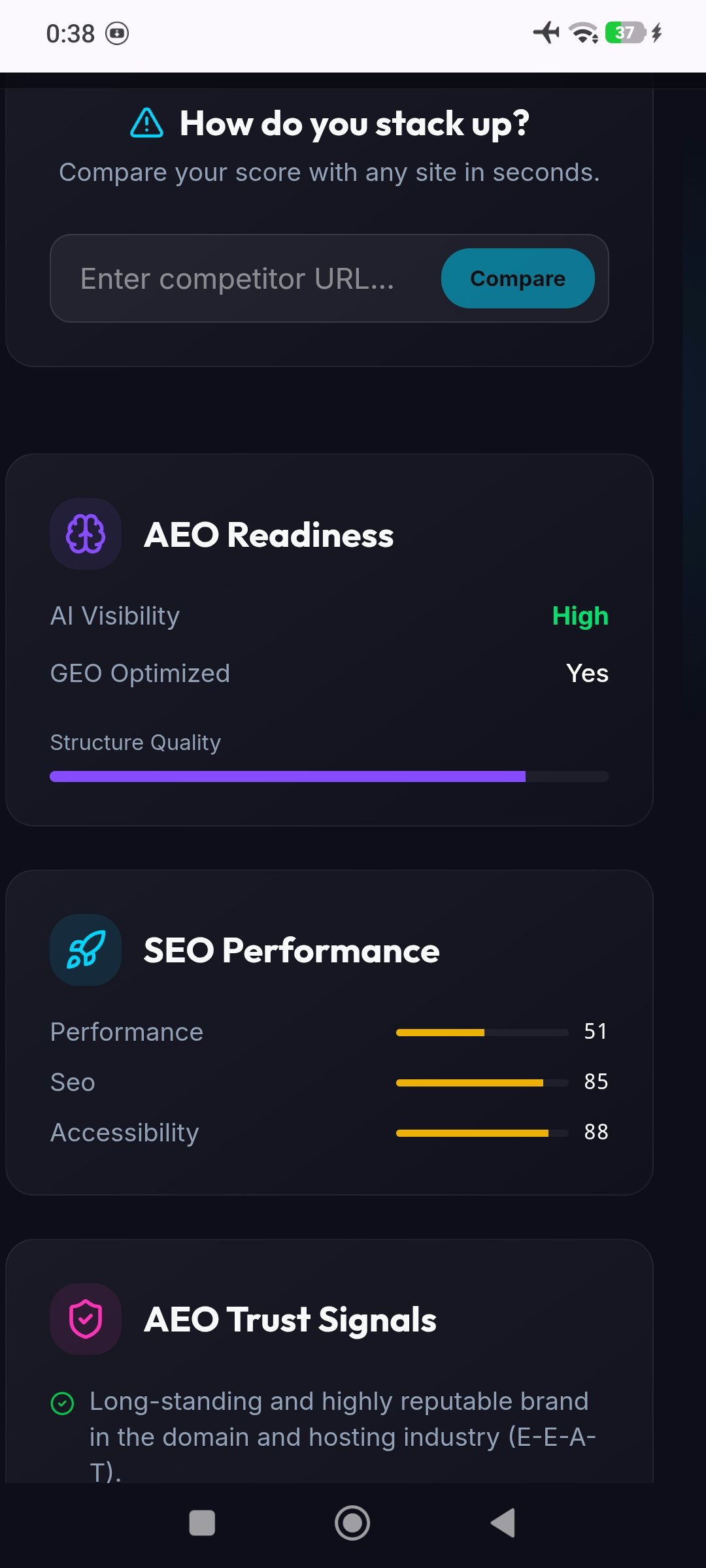Click the warning triangle beside 'How do you stack up?'

[146, 123]
